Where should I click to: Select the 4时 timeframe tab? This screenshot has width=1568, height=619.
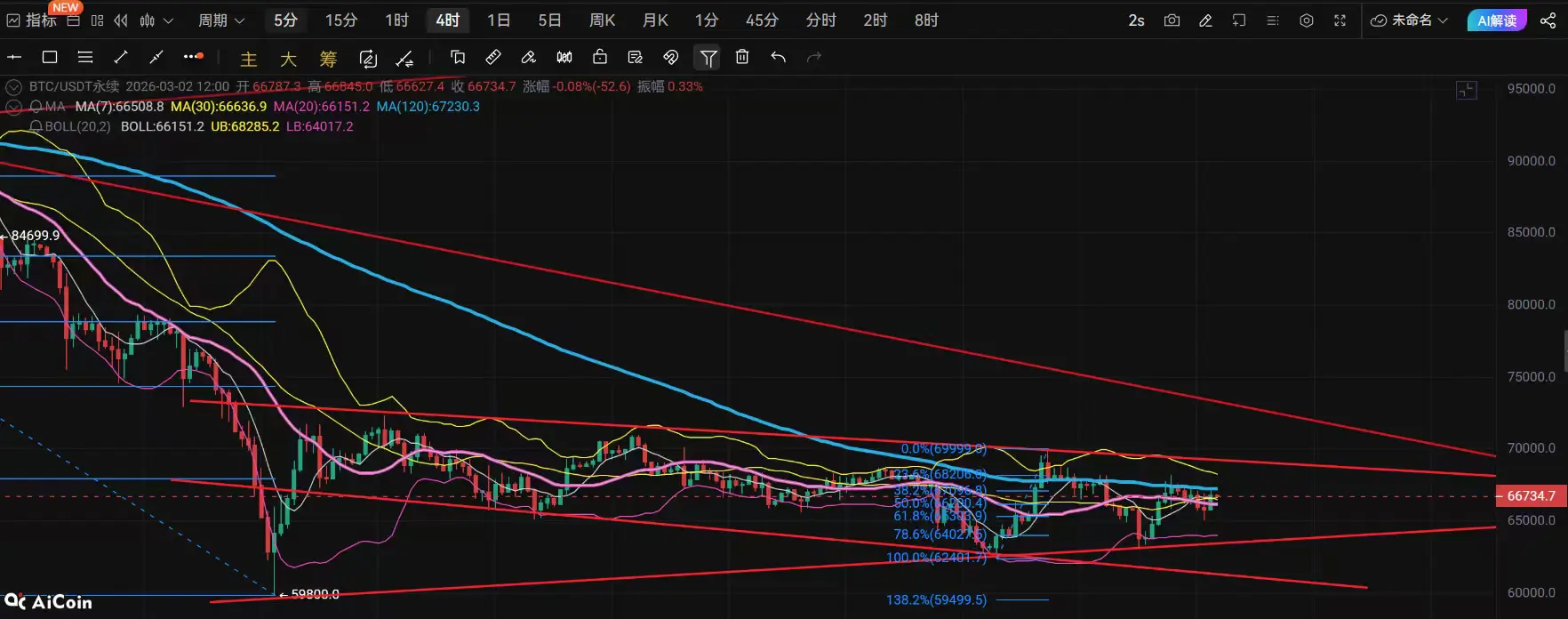pyautogui.click(x=447, y=20)
